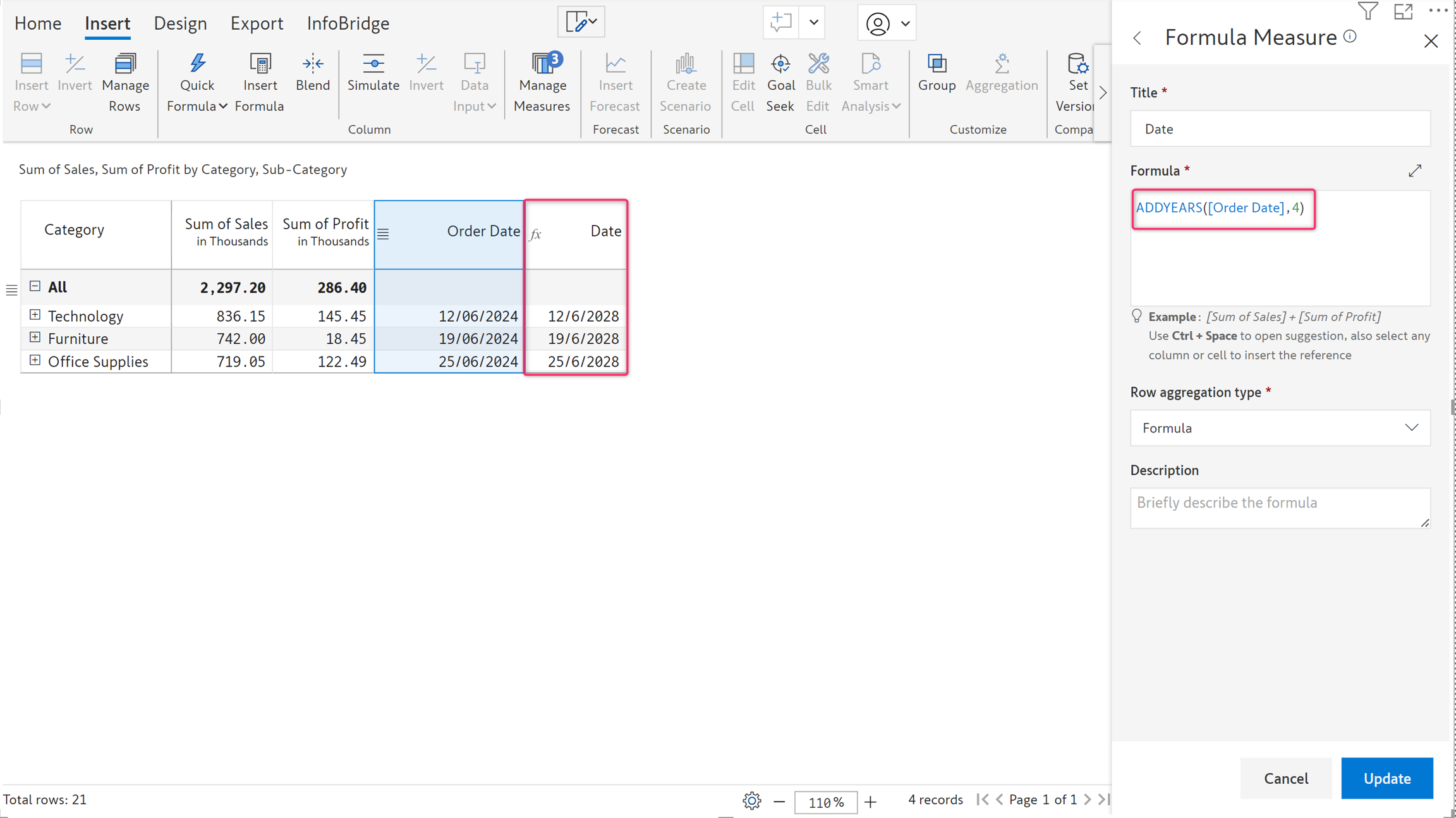The width and height of the screenshot is (1456, 818).
Task: Open the InfoBridge tab
Action: (x=348, y=23)
